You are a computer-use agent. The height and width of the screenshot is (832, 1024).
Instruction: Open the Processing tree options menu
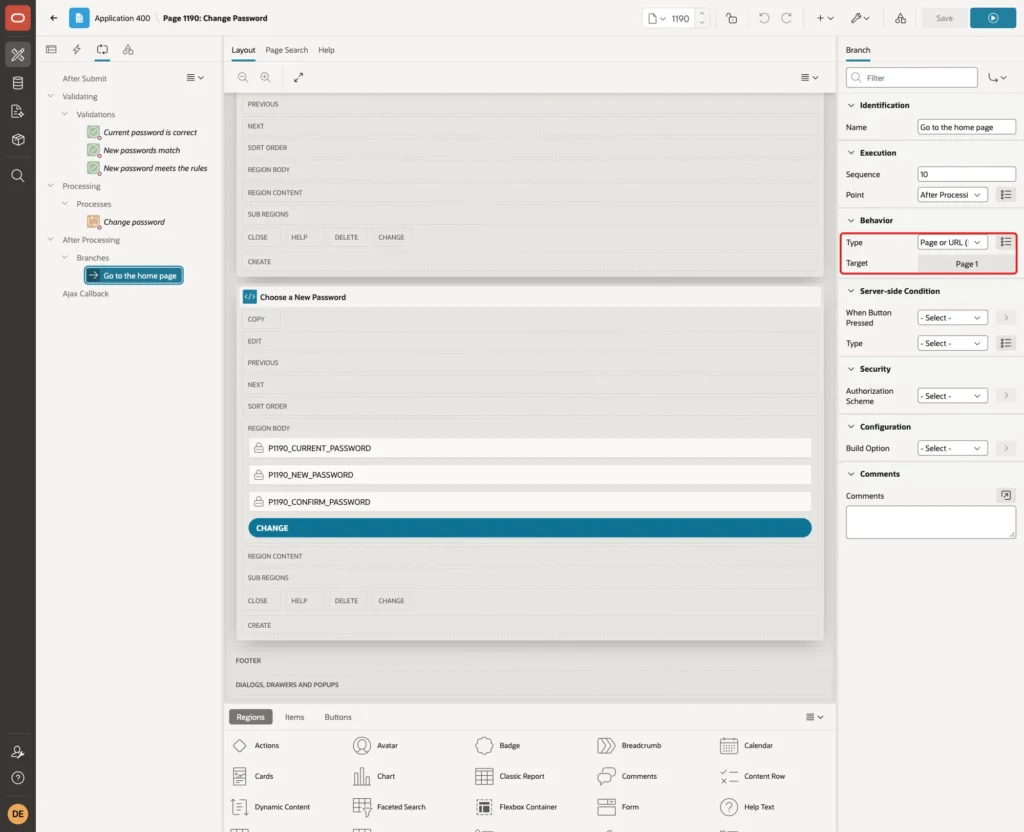pyautogui.click(x=195, y=78)
